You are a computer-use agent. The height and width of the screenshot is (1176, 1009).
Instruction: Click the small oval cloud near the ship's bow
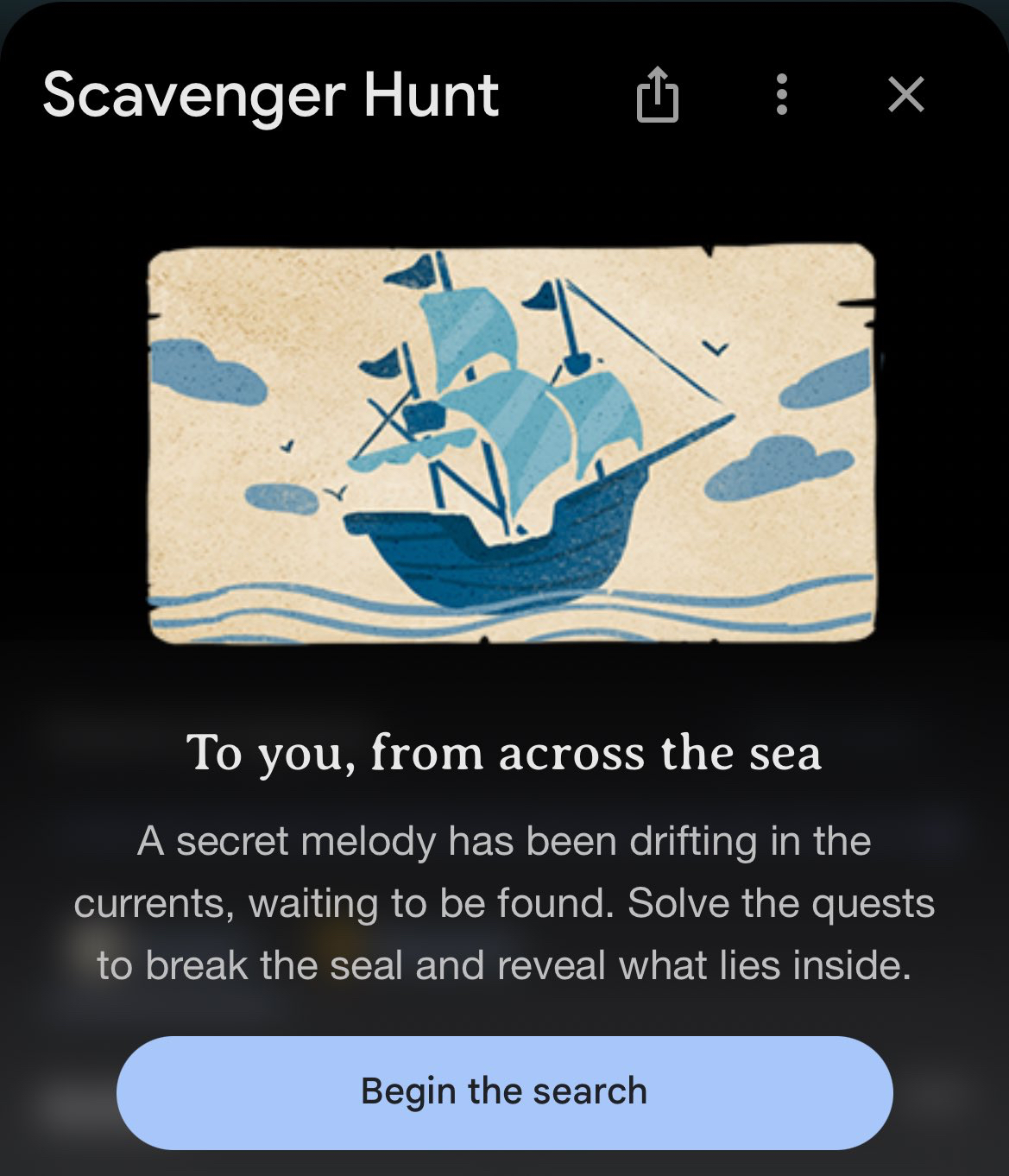point(281,497)
